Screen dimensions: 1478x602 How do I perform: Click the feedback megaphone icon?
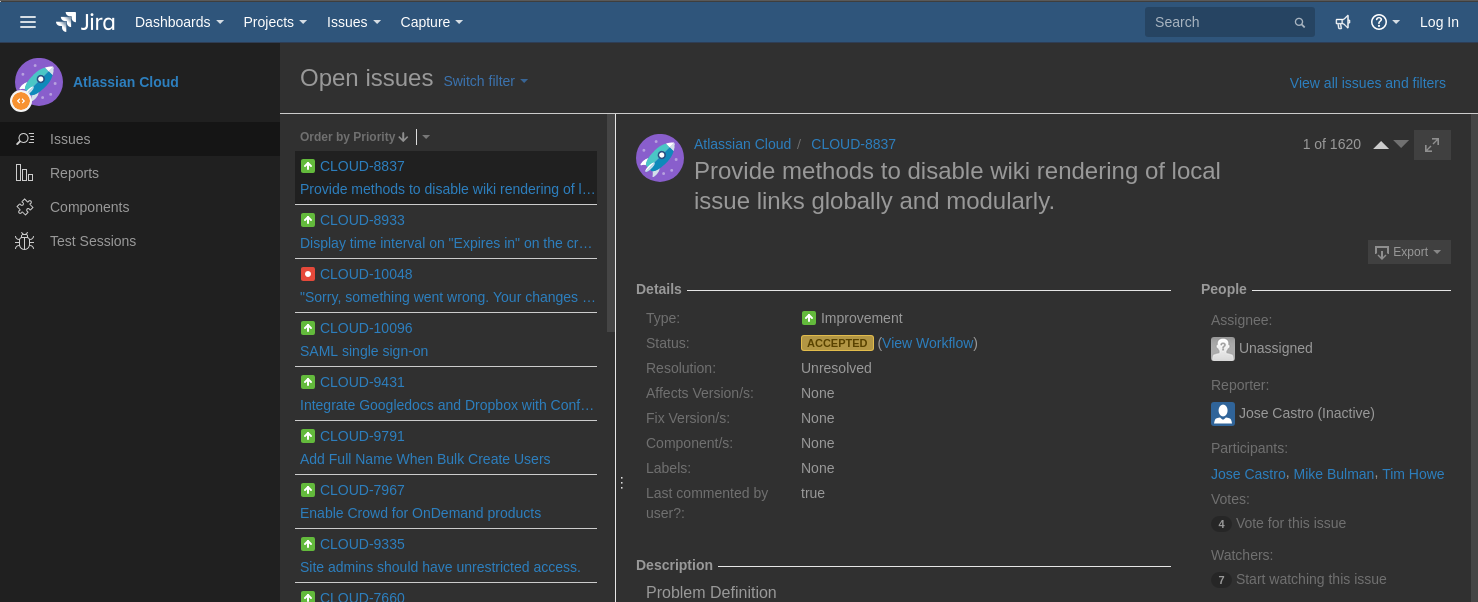[x=1342, y=21]
